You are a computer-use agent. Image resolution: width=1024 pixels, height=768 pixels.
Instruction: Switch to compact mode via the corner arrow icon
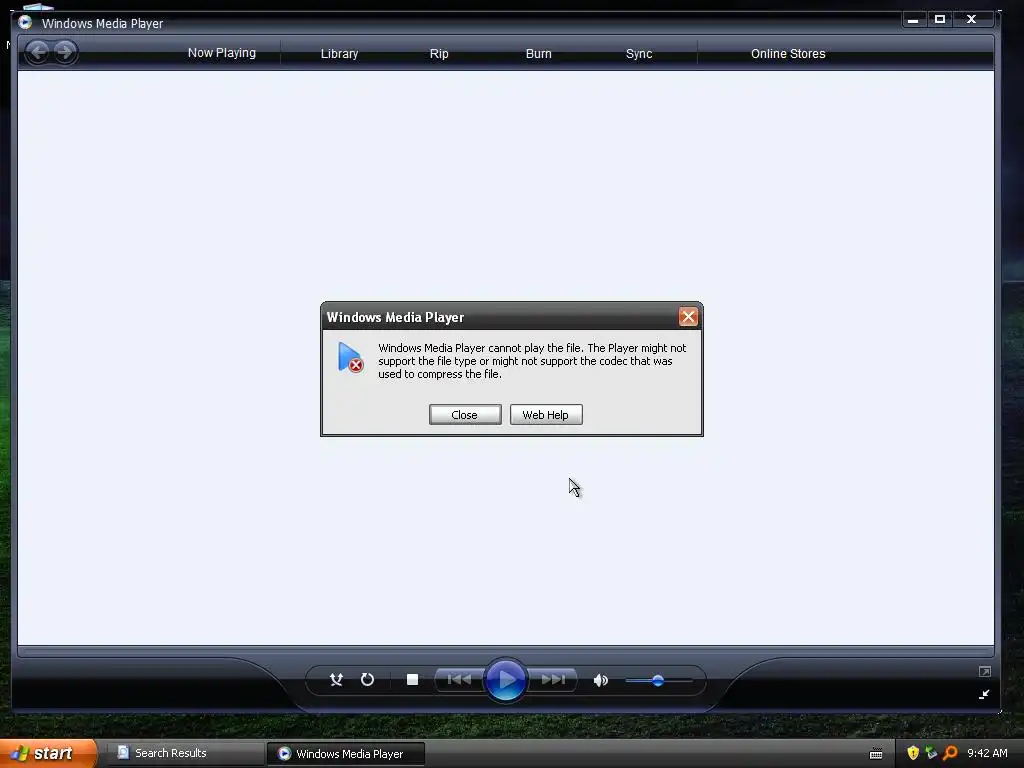984,694
